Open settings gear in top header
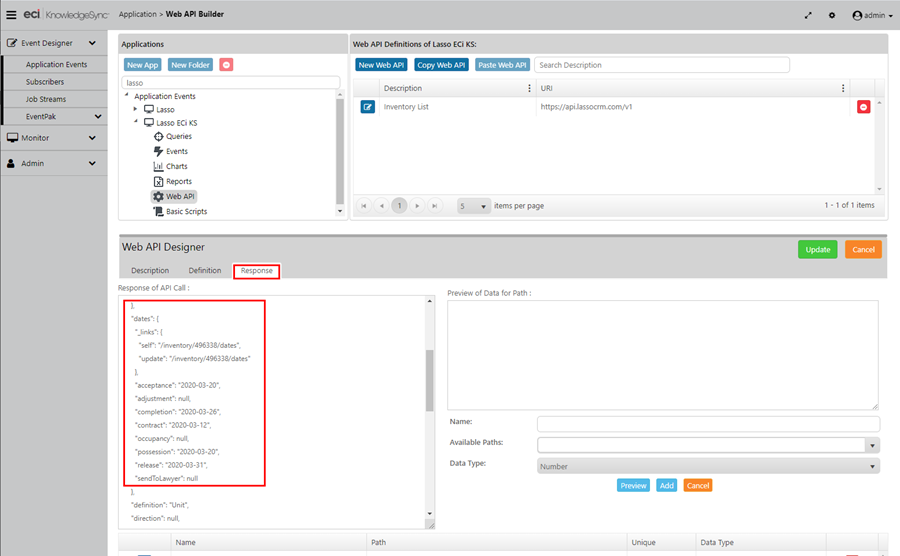This screenshot has width=900, height=556. tap(832, 15)
